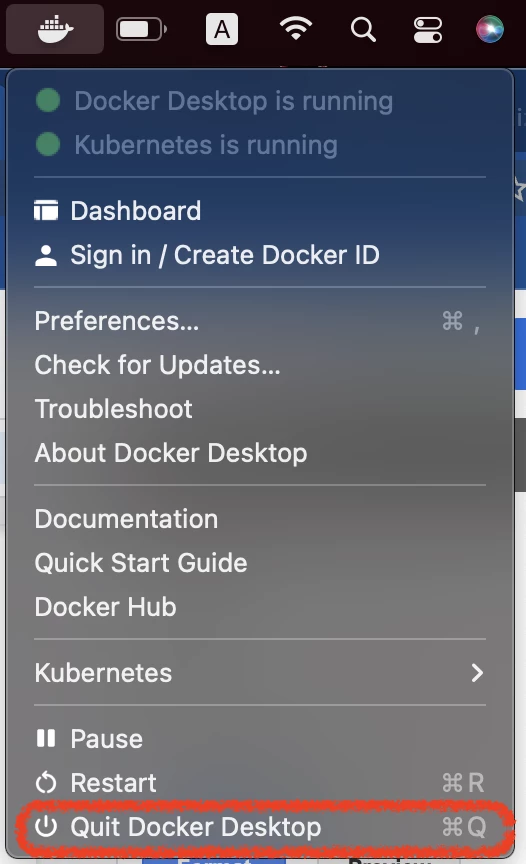Open the Docker Dashboard
Viewport: 526px width, 864px height.
click(x=260, y=210)
